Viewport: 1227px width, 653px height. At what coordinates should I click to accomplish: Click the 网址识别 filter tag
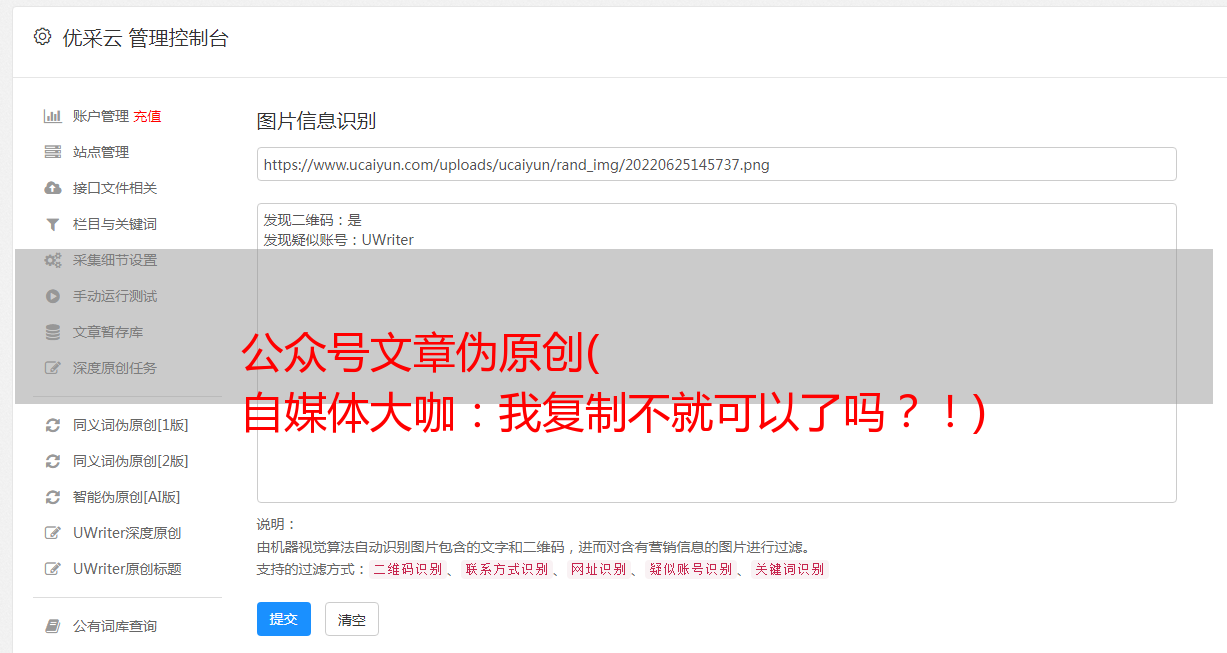coord(598,569)
